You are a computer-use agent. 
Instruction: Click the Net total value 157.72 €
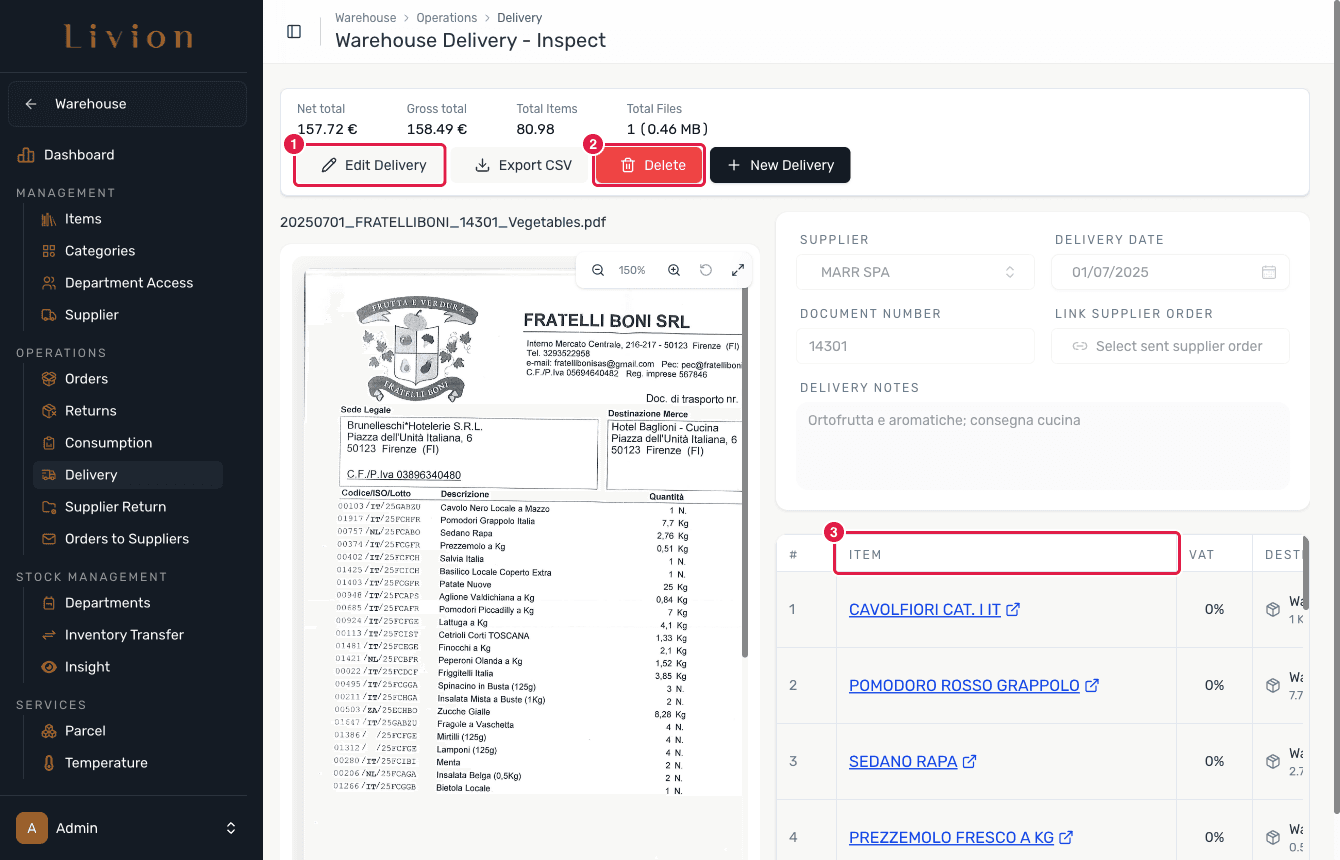pos(327,129)
